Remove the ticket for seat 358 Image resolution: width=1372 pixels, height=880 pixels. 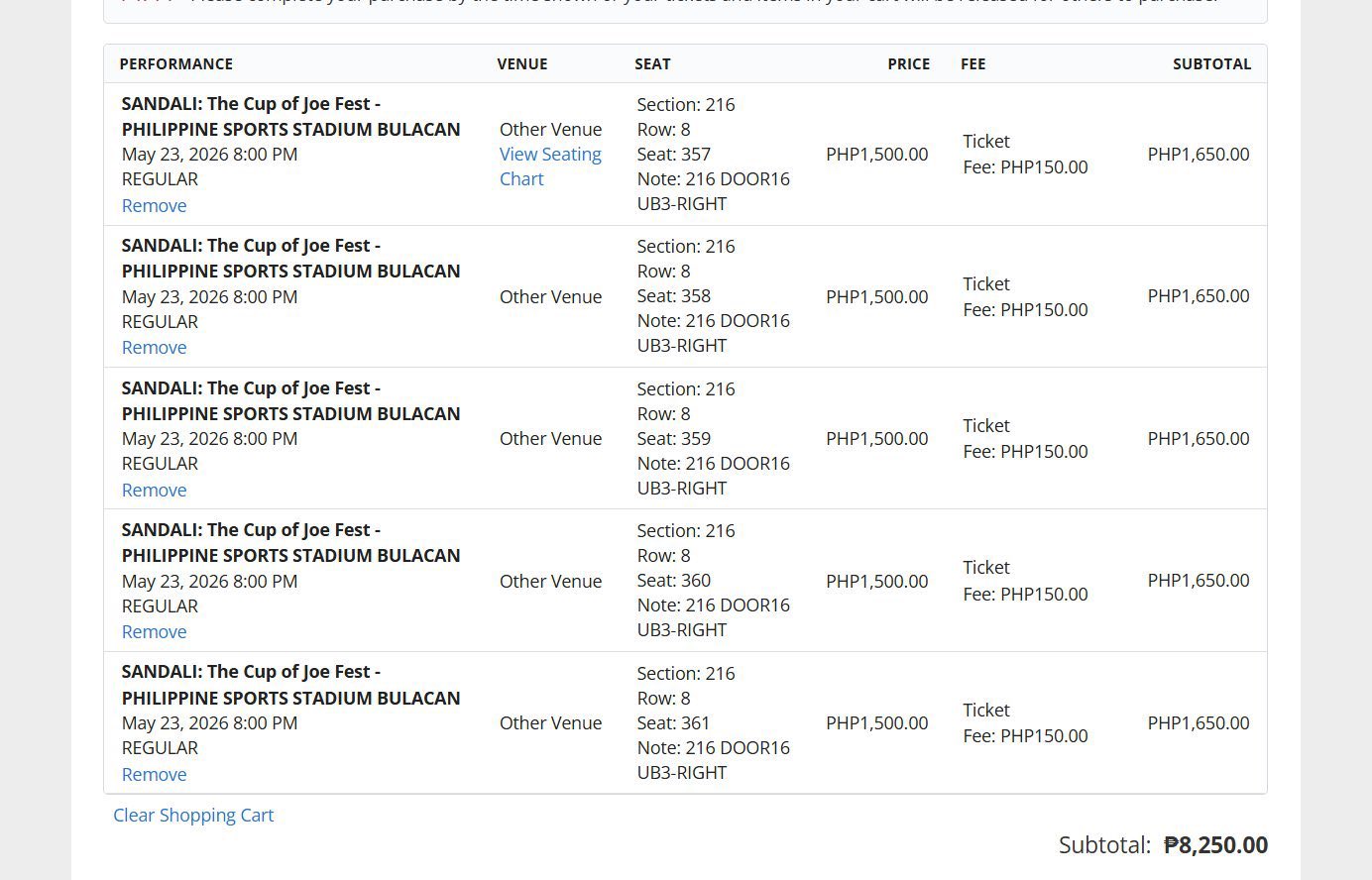pyautogui.click(x=154, y=347)
